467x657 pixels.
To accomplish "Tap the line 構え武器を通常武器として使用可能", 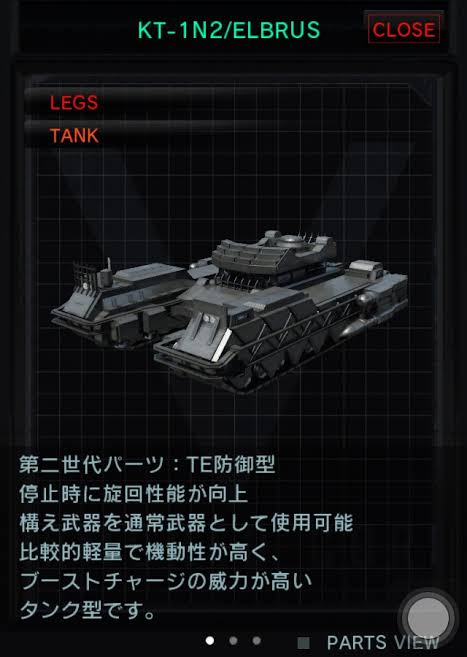I will coord(186,523).
